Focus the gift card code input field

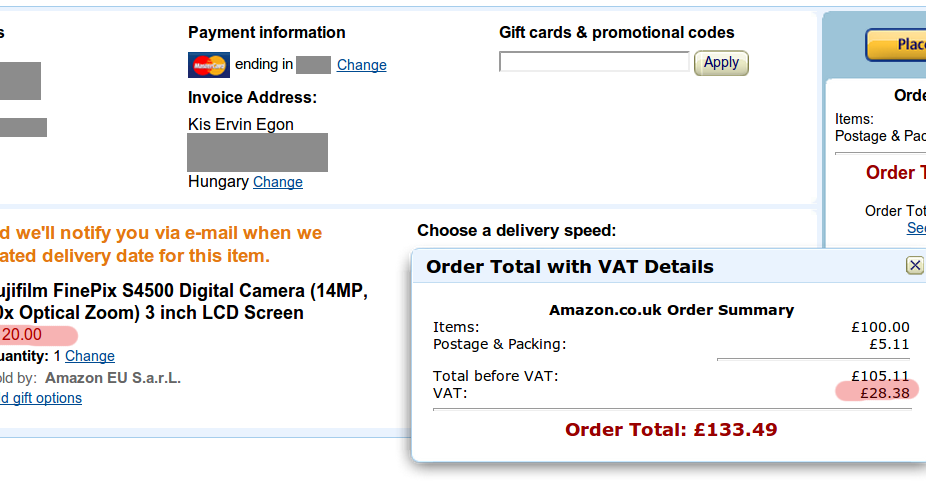tap(594, 62)
